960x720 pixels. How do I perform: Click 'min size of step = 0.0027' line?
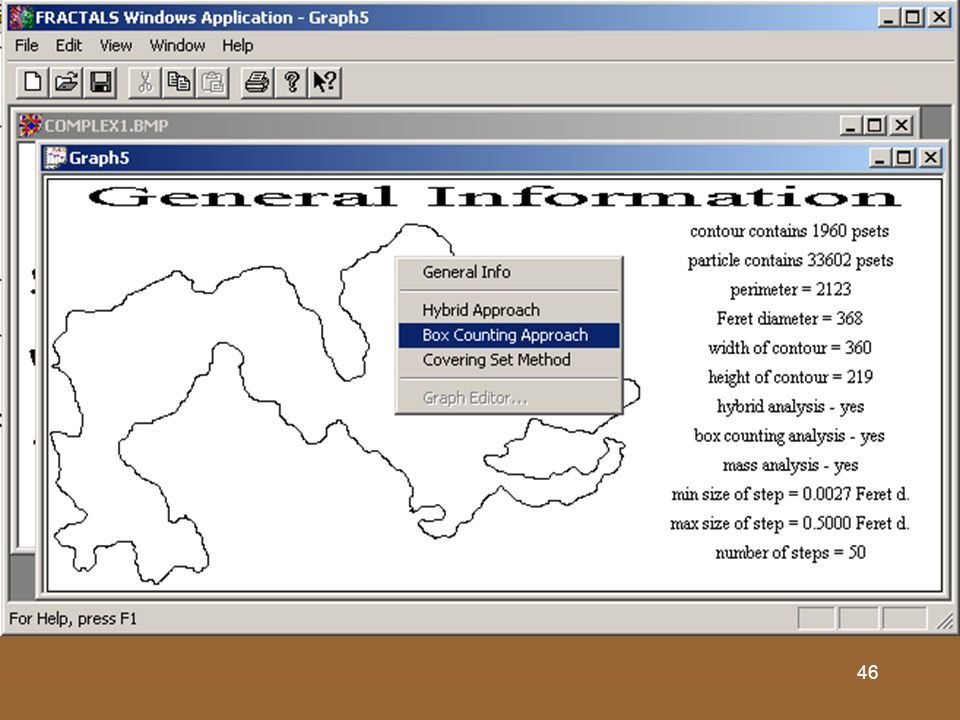[x=790, y=494]
